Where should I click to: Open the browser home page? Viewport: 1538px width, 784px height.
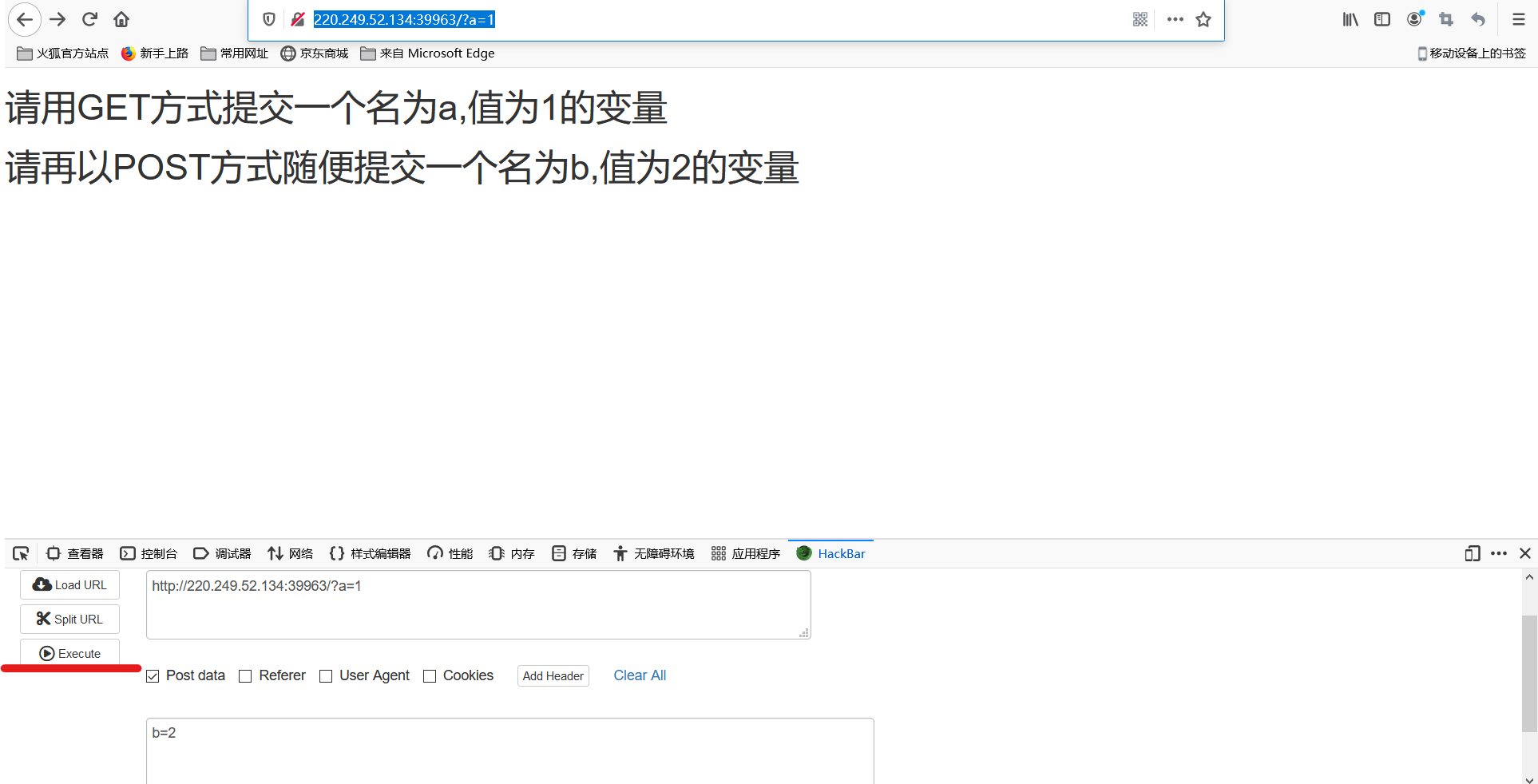pyautogui.click(x=121, y=18)
